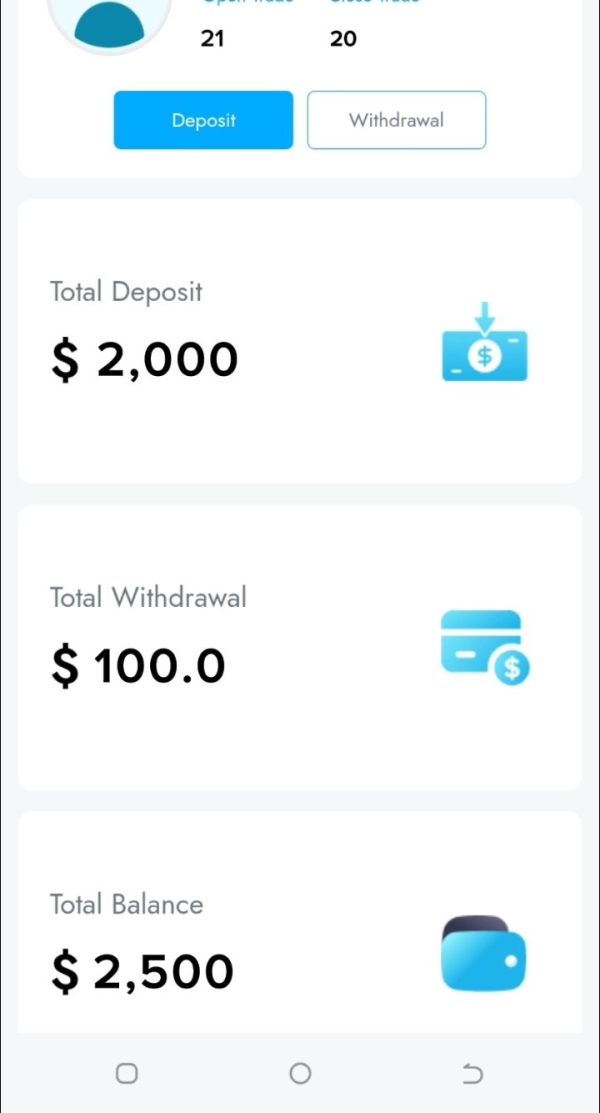
Task: Tap the close trade count 20
Action: (343, 39)
